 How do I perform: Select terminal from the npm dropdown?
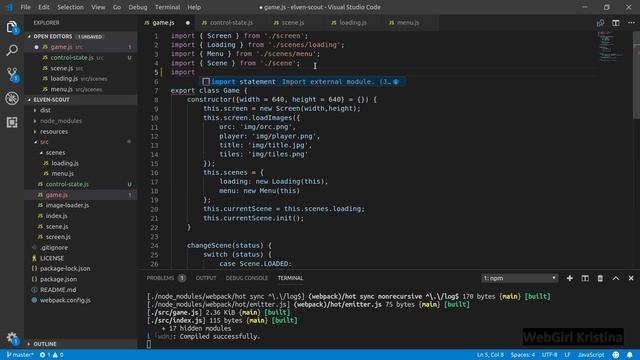click(x=519, y=278)
